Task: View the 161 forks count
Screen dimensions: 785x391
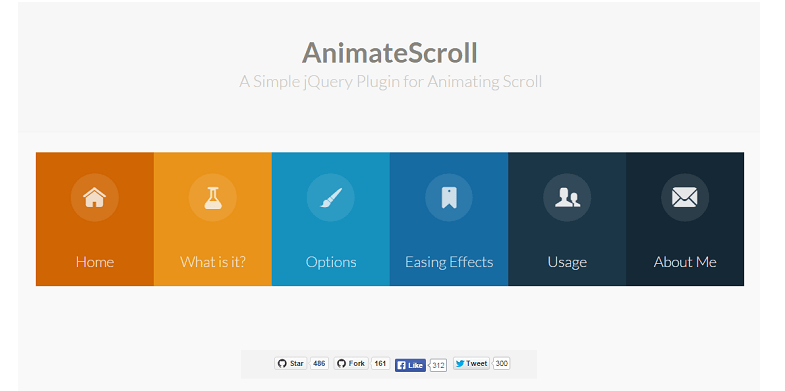Action: [380, 363]
